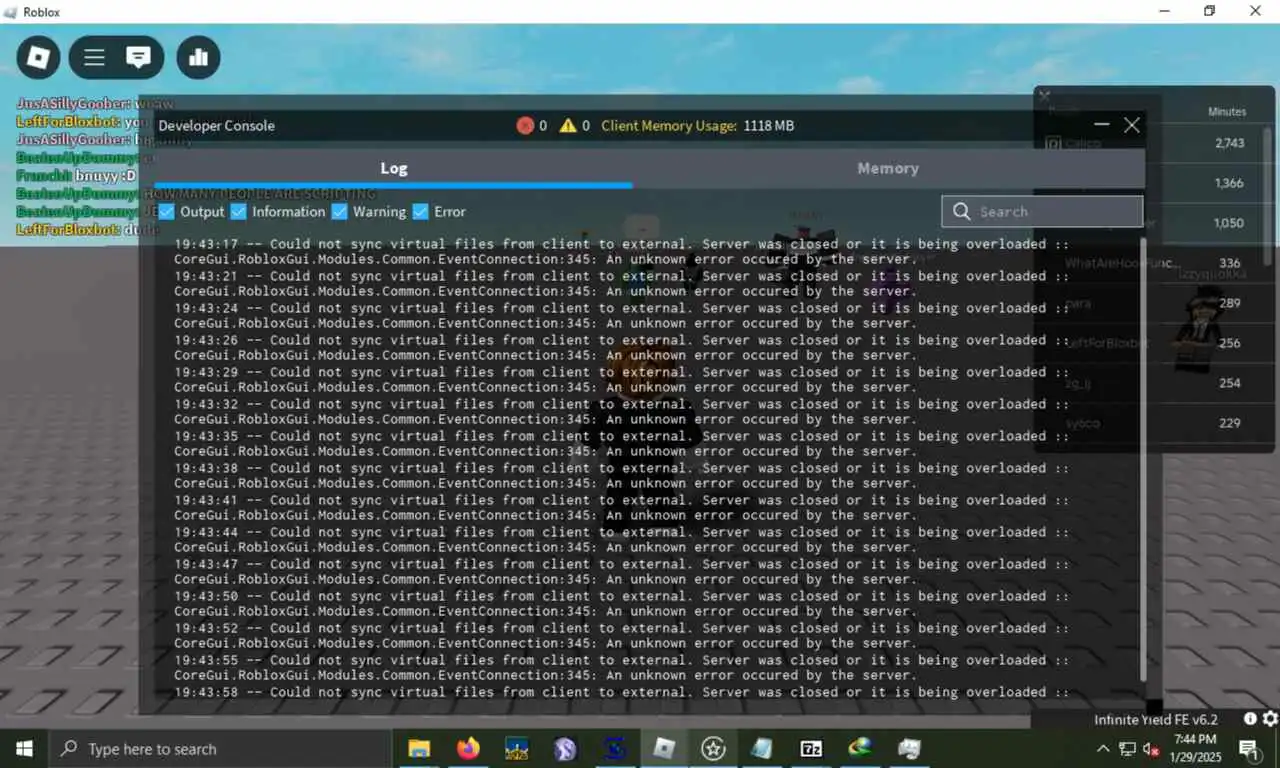Image resolution: width=1280 pixels, height=768 pixels.
Task: Click the Client Memory Usage label
Action: pyautogui.click(x=669, y=126)
